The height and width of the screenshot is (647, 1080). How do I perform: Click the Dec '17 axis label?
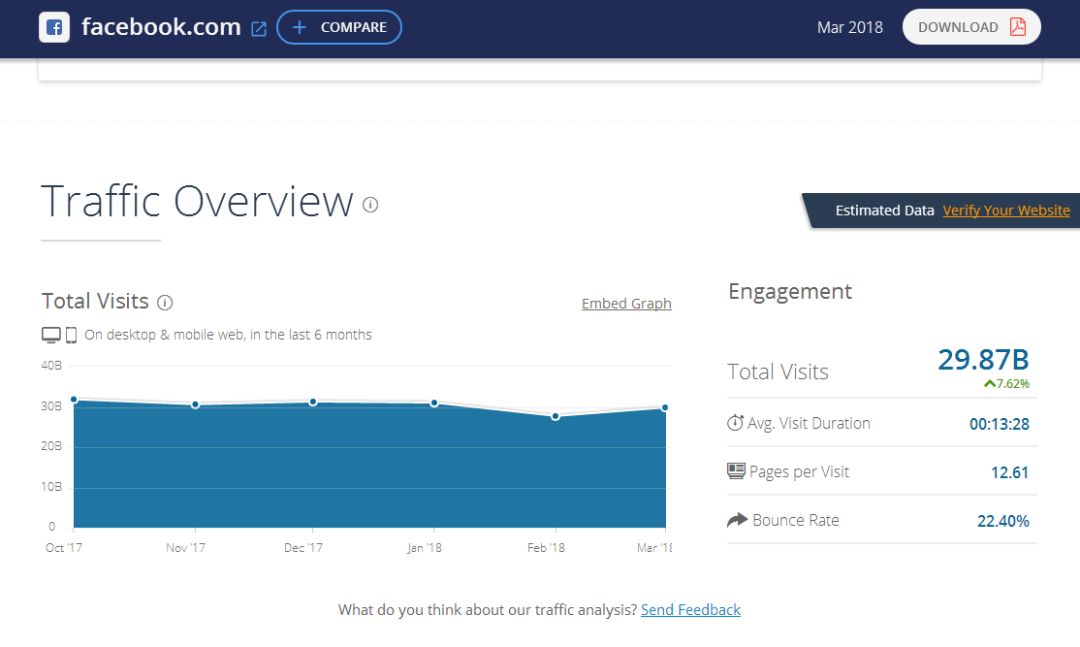303,548
